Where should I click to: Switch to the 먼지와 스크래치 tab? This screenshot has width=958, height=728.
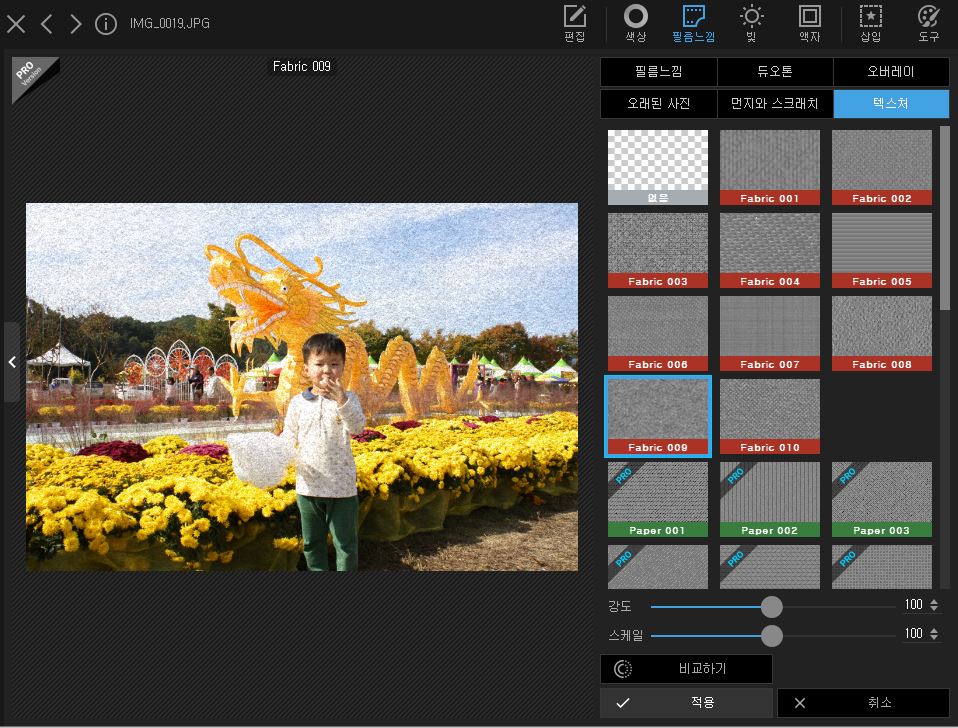tap(775, 103)
